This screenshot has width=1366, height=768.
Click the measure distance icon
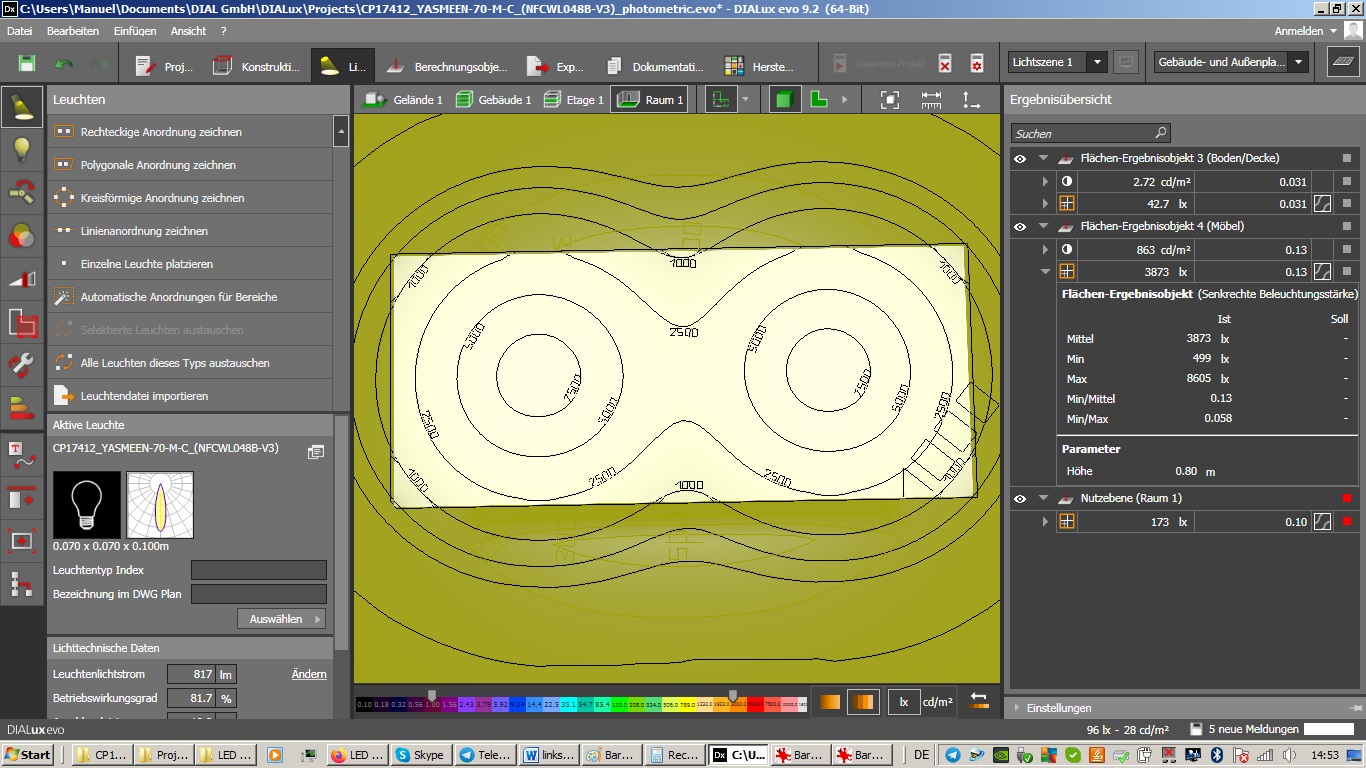tap(931, 100)
